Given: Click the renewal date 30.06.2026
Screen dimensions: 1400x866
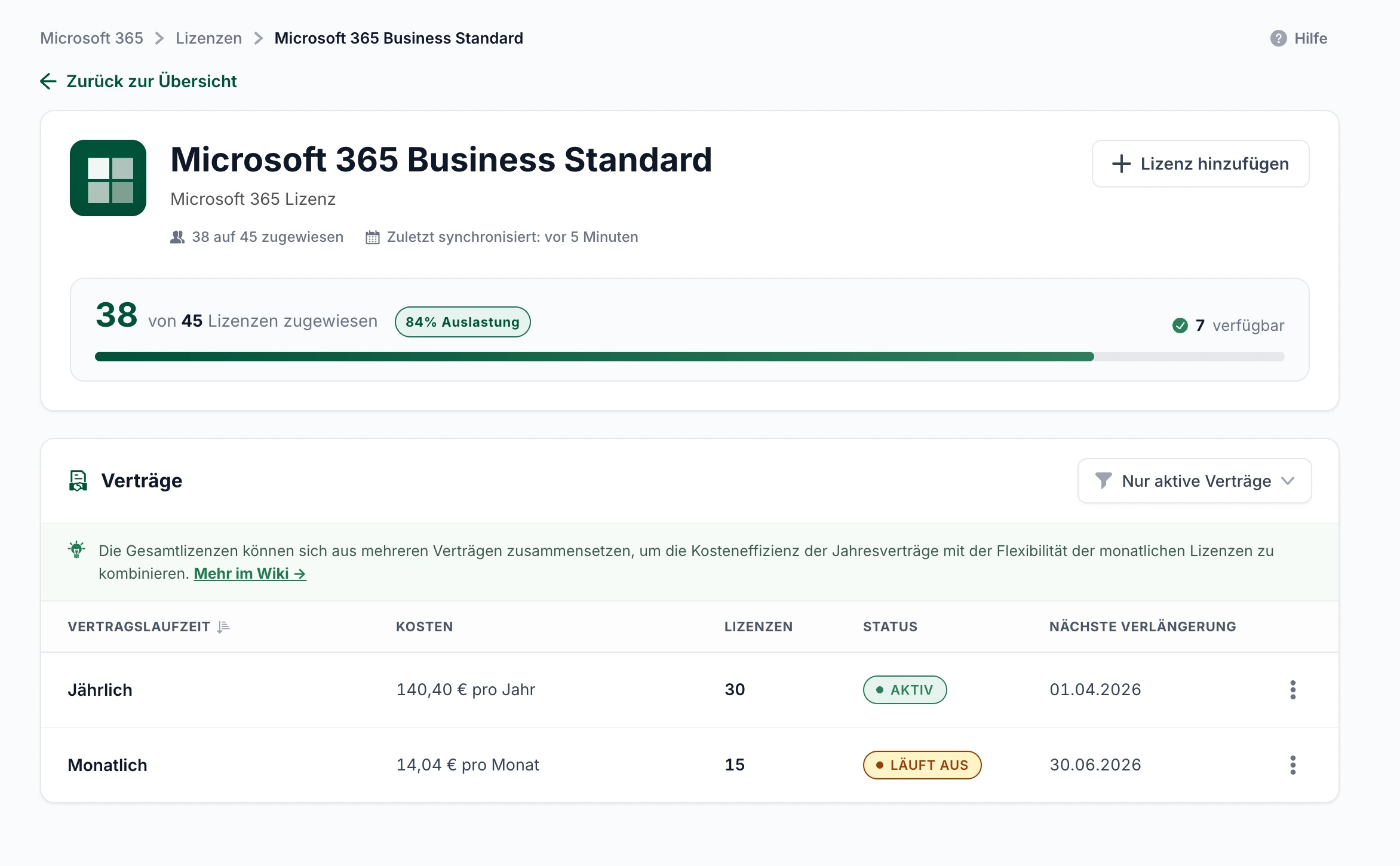Looking at the screenshot, I should point(1095,765).
